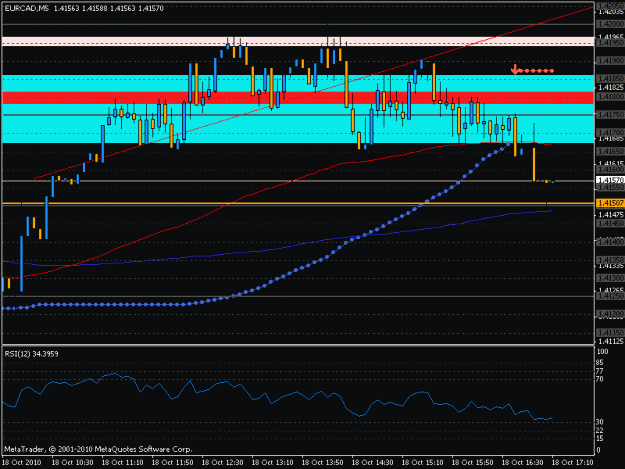Click the 18 Oct 15:50 time label
625x469 pixels.
click(x=472, y=463)
